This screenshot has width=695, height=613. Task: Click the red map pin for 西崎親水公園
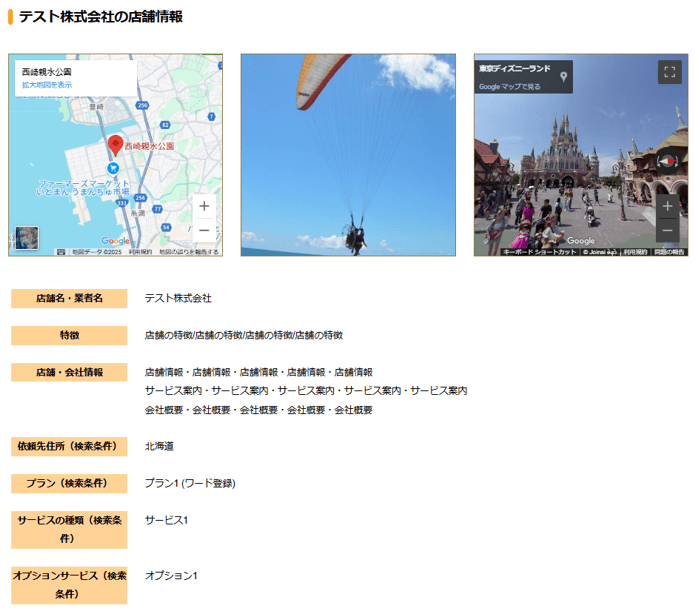(x=115, y=145)
